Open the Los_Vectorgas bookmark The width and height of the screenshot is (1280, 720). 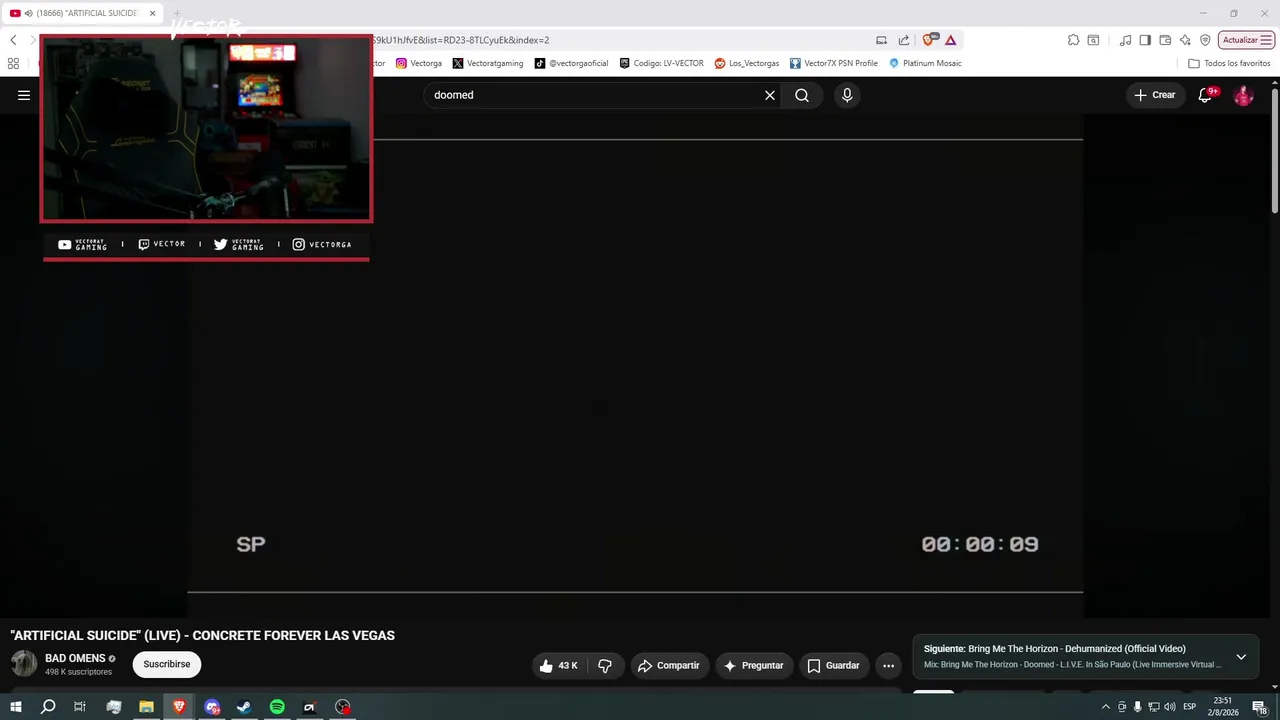pos(747,63)
